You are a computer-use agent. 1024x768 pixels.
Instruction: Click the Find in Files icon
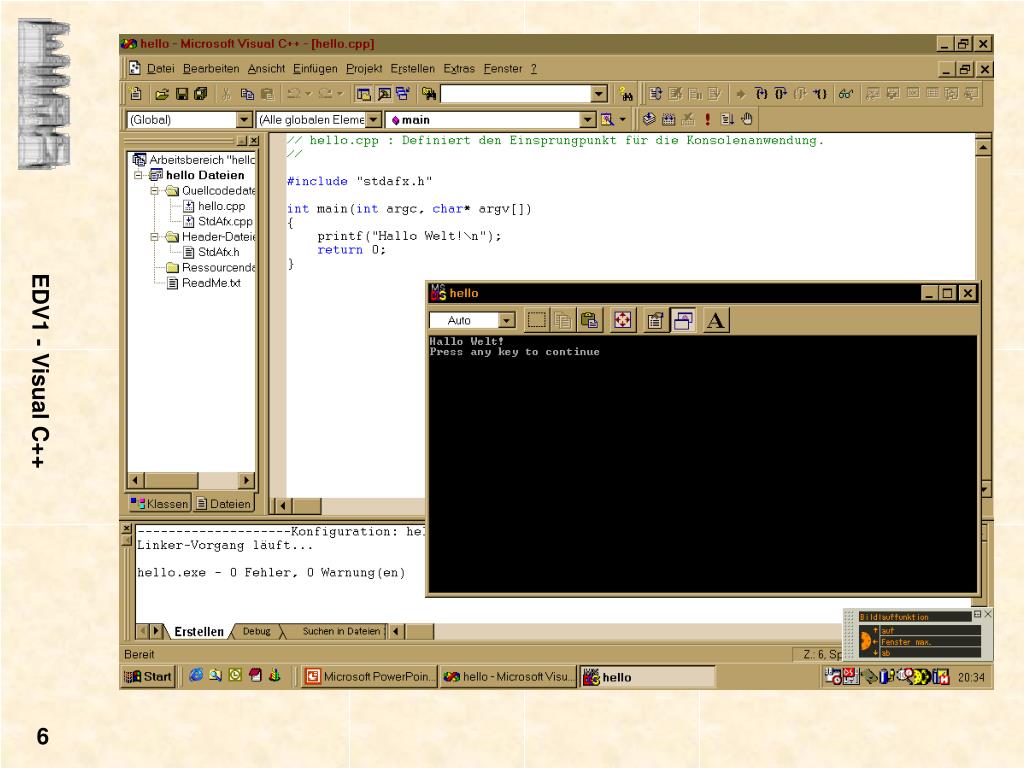click(x=428, y=94)
